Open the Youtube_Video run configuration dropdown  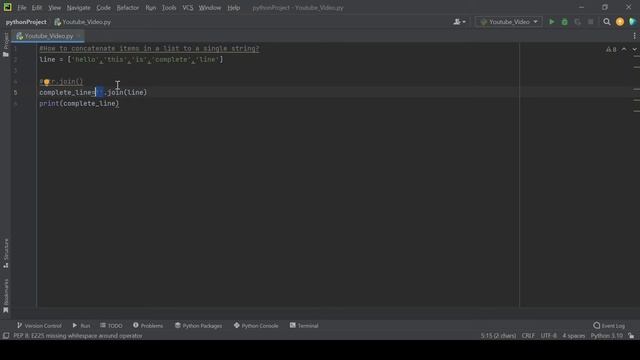click(509, 22)
